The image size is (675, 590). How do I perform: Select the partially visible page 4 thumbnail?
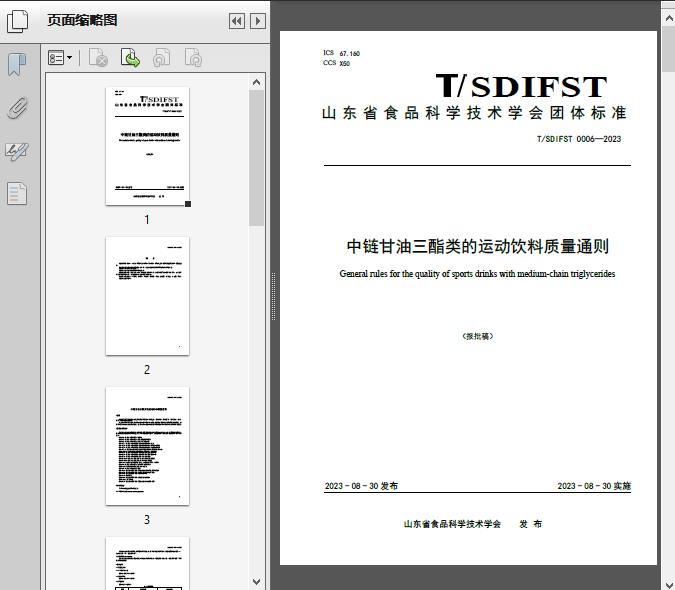147,563
